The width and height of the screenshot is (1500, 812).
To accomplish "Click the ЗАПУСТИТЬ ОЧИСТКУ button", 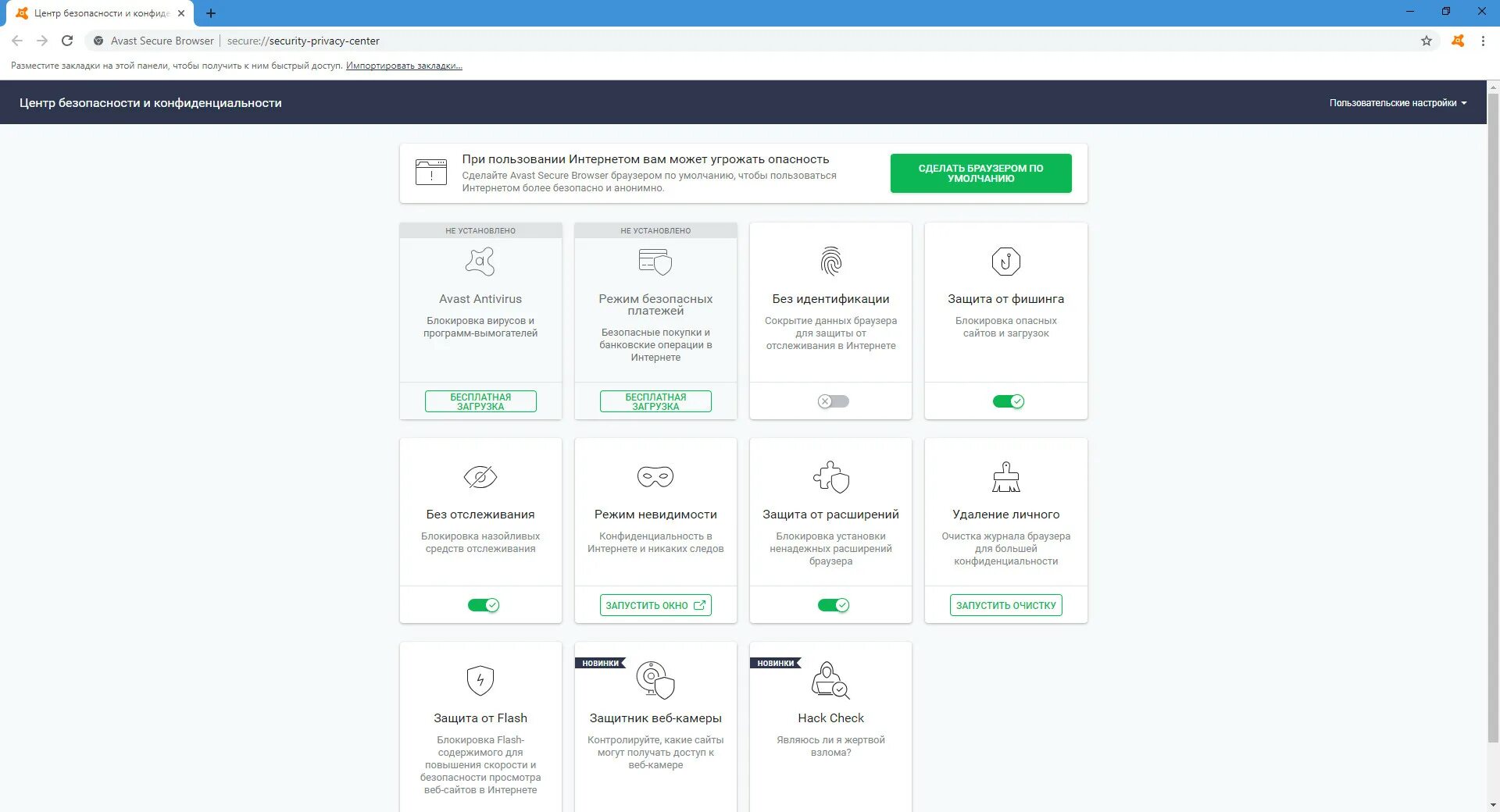I will (x=1005, y=605).
